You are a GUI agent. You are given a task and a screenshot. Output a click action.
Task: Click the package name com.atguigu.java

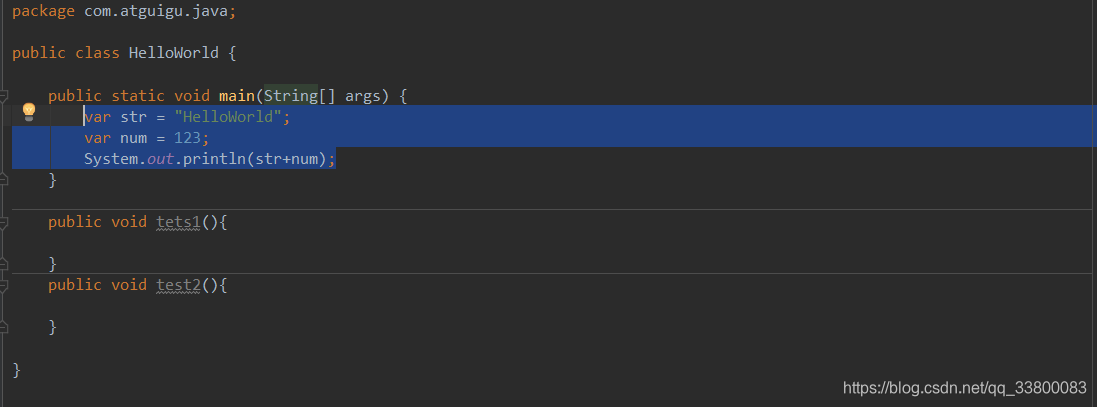[x=160, y=11]
